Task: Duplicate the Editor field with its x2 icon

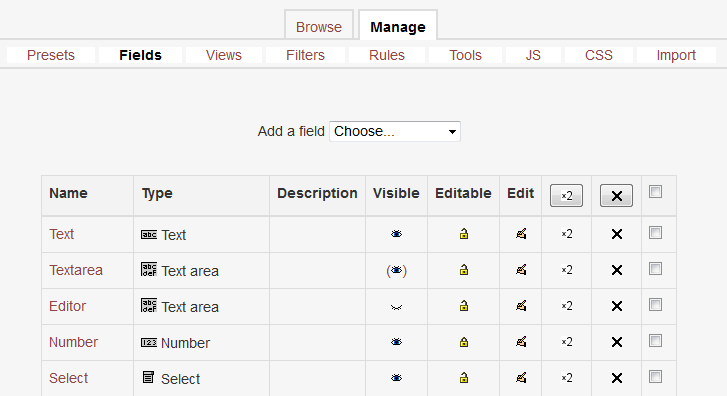Action: (567, 306)
